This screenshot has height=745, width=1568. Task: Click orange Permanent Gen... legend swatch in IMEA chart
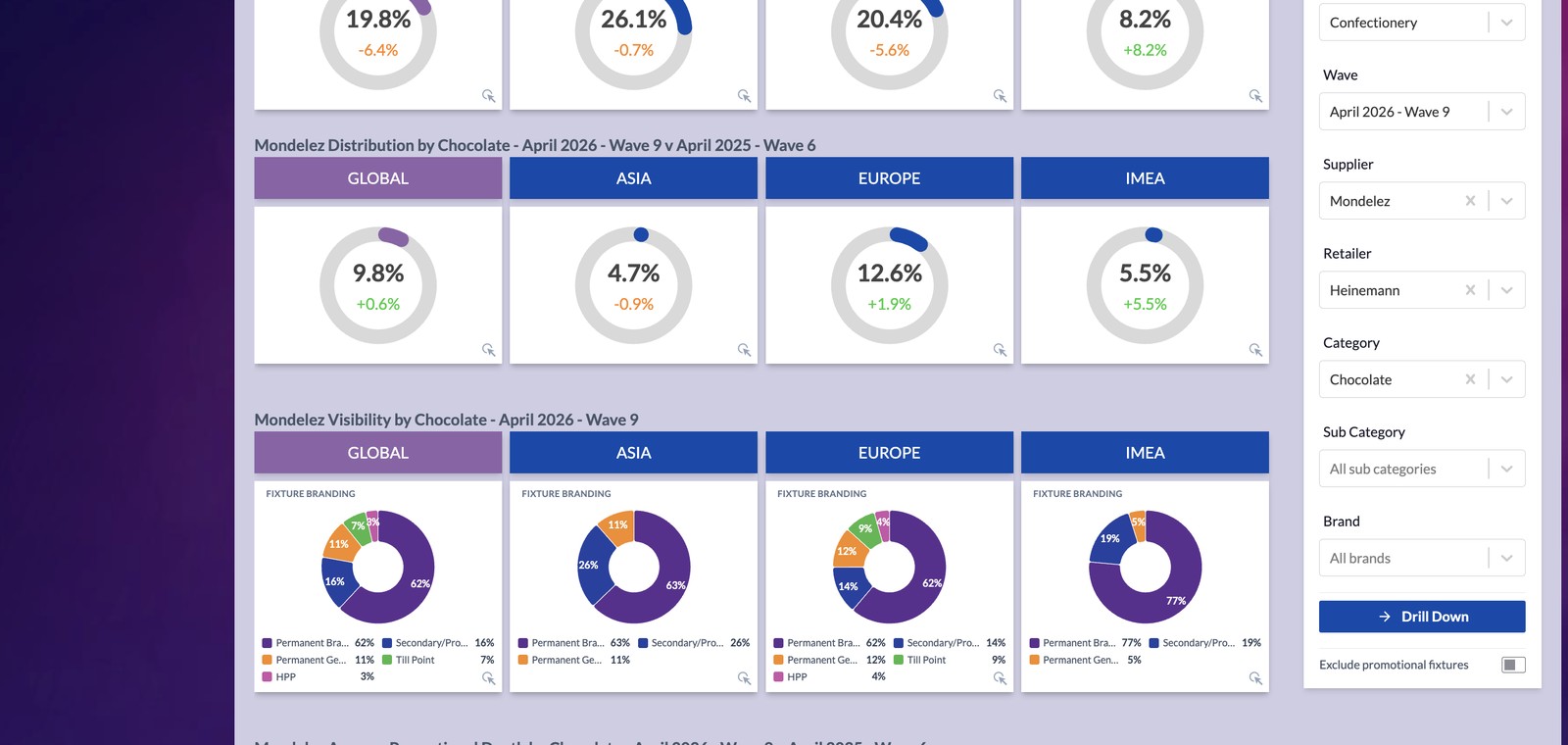pyautogui.click(x=1034, y=660)
